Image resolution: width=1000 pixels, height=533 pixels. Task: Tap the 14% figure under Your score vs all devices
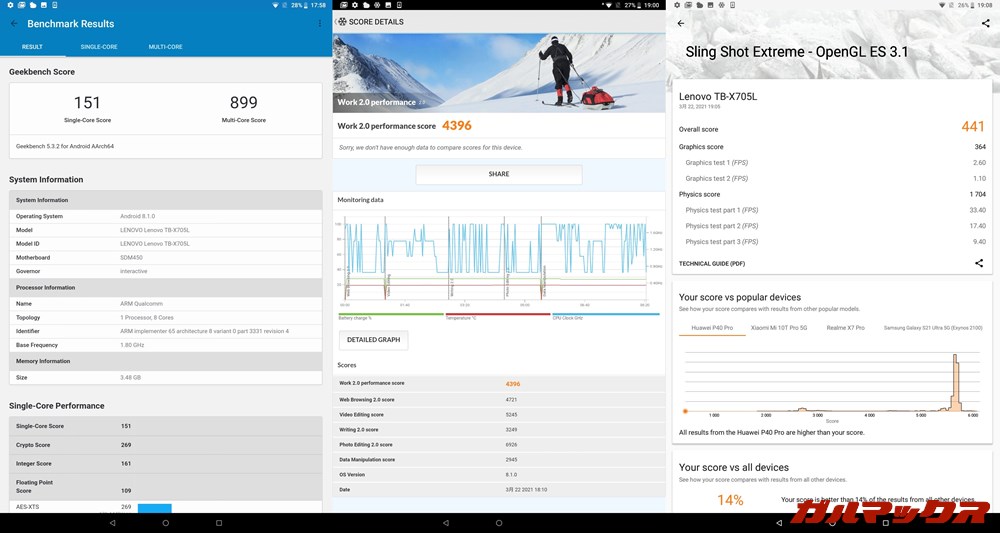coord(730,500)
